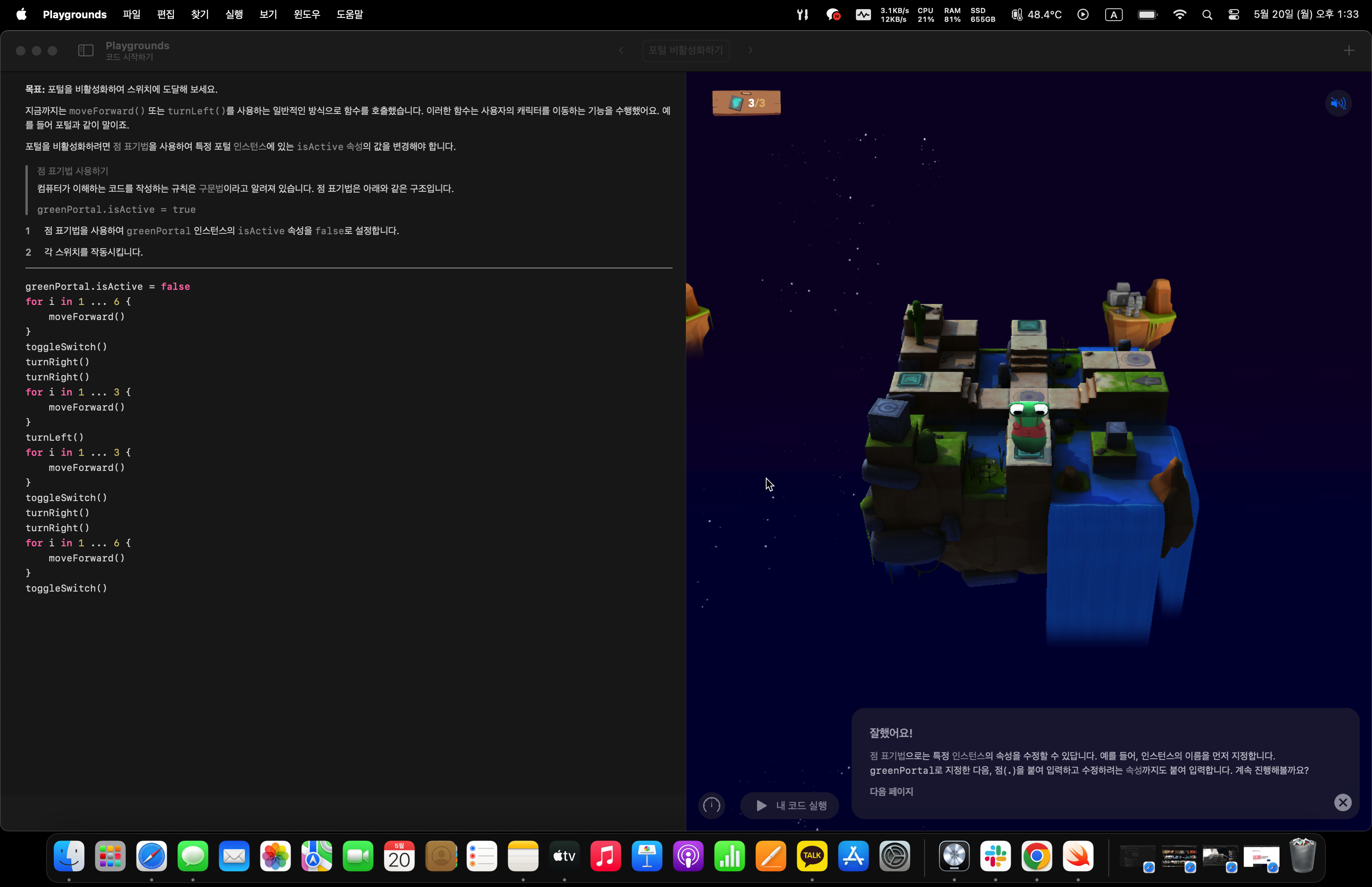This screenshot has height=887, width=1372.
Task: Go to 다음 페이지 link
Action: 891,791
